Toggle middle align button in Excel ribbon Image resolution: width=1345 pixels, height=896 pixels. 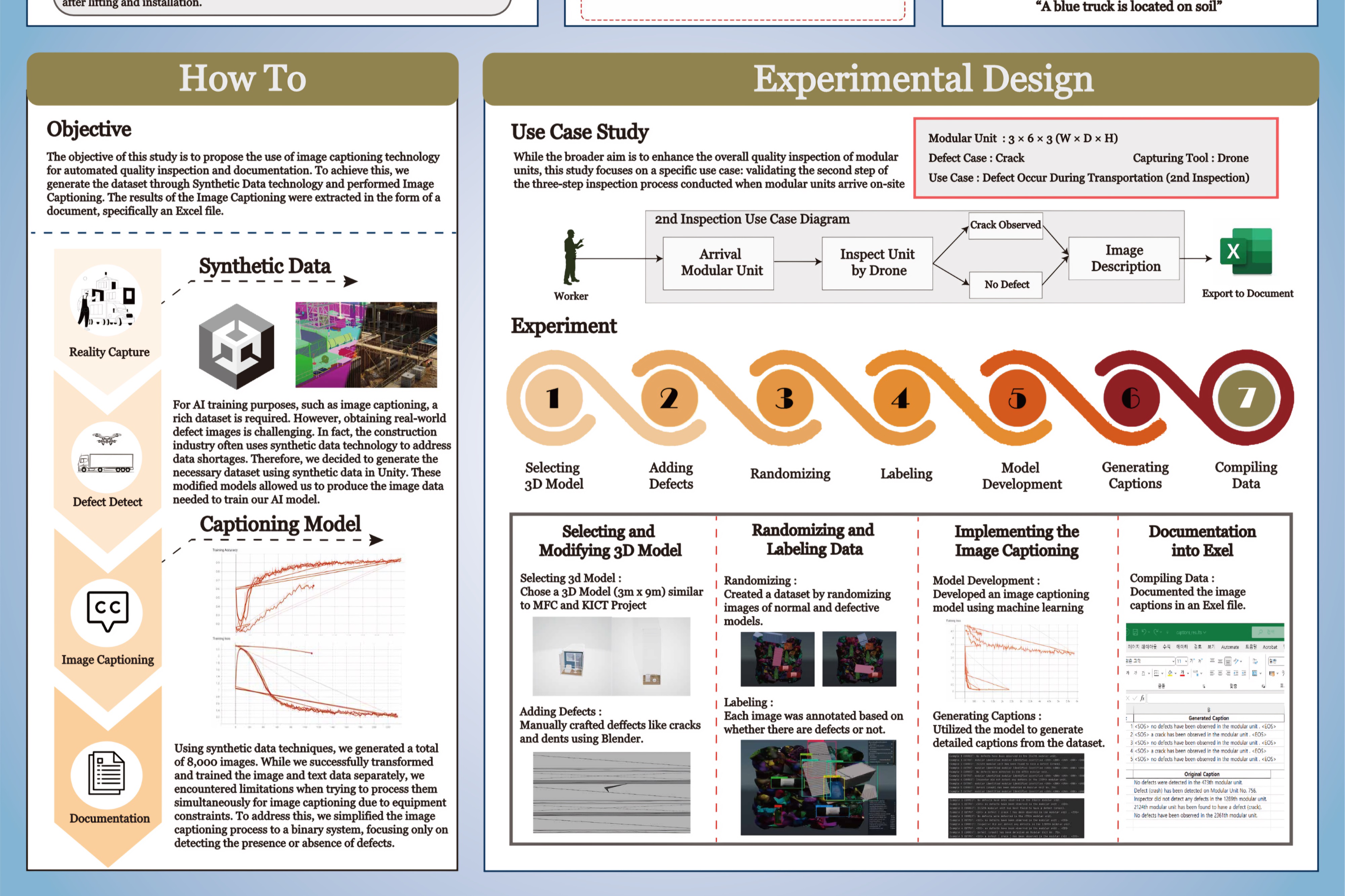(1220, 661)
